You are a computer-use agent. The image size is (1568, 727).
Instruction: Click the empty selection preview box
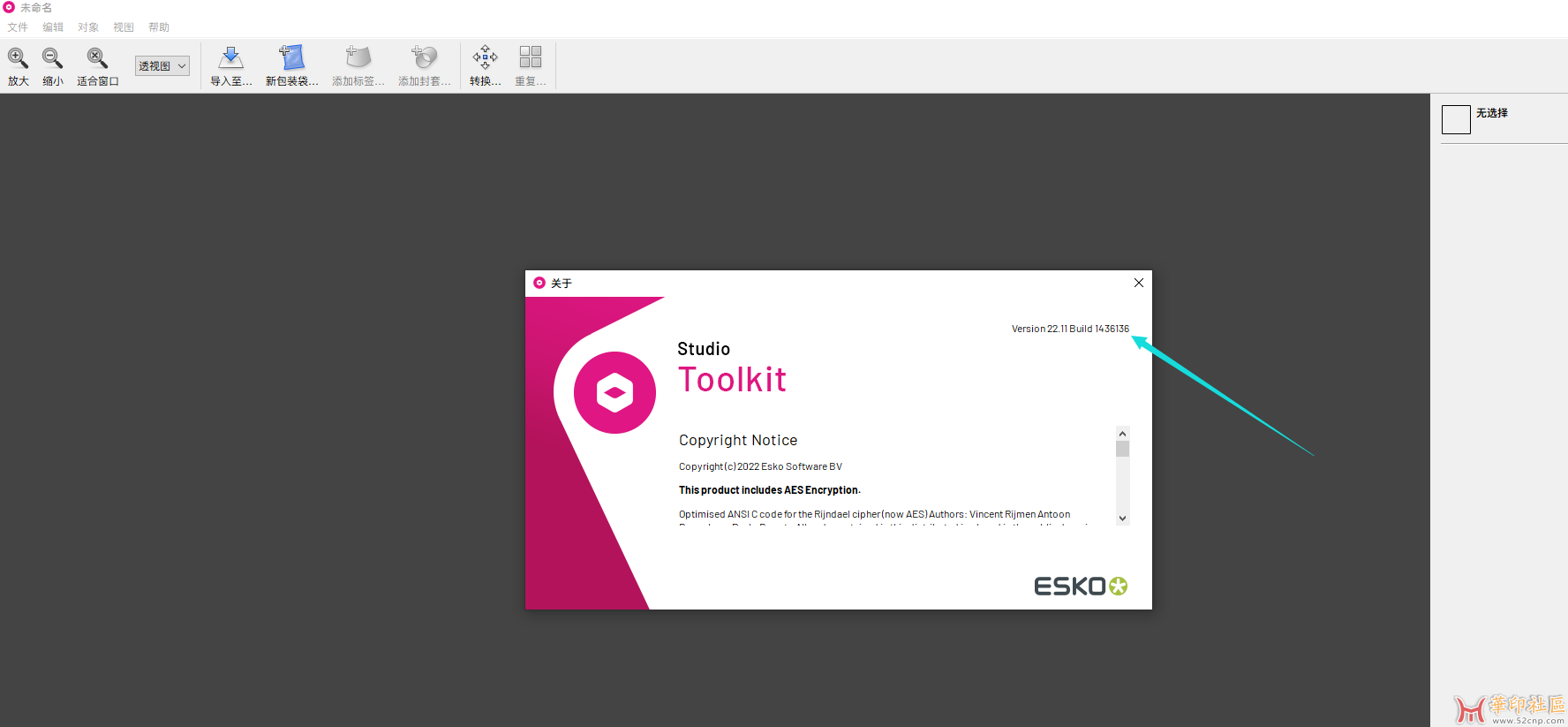coord(1456,119)
